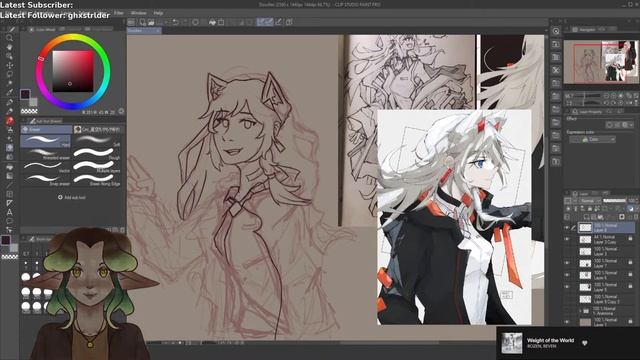Click the lock icon on Layer 6

(631, 275)
